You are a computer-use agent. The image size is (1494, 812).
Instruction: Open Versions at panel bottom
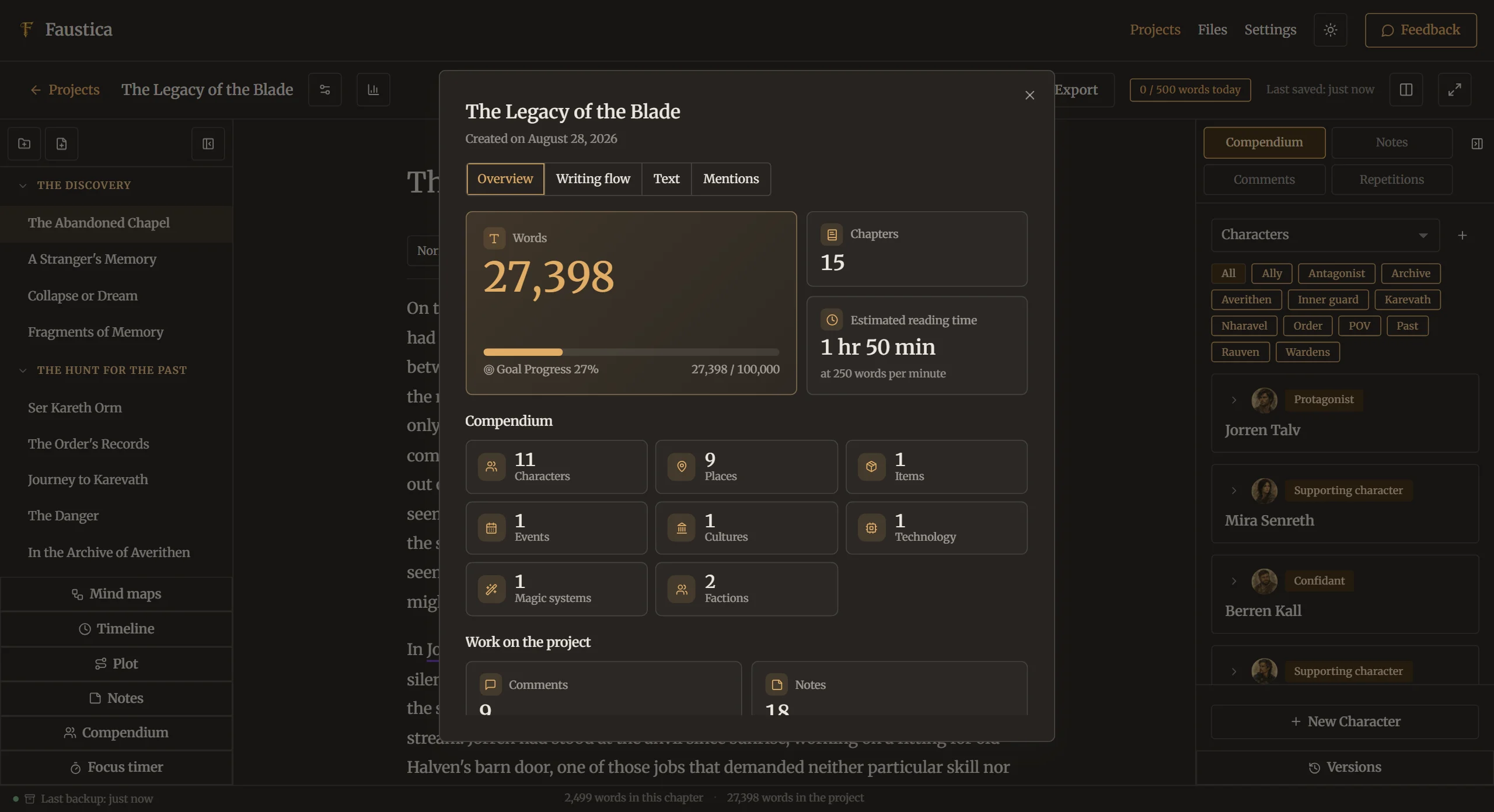(x=1345, y=767)
